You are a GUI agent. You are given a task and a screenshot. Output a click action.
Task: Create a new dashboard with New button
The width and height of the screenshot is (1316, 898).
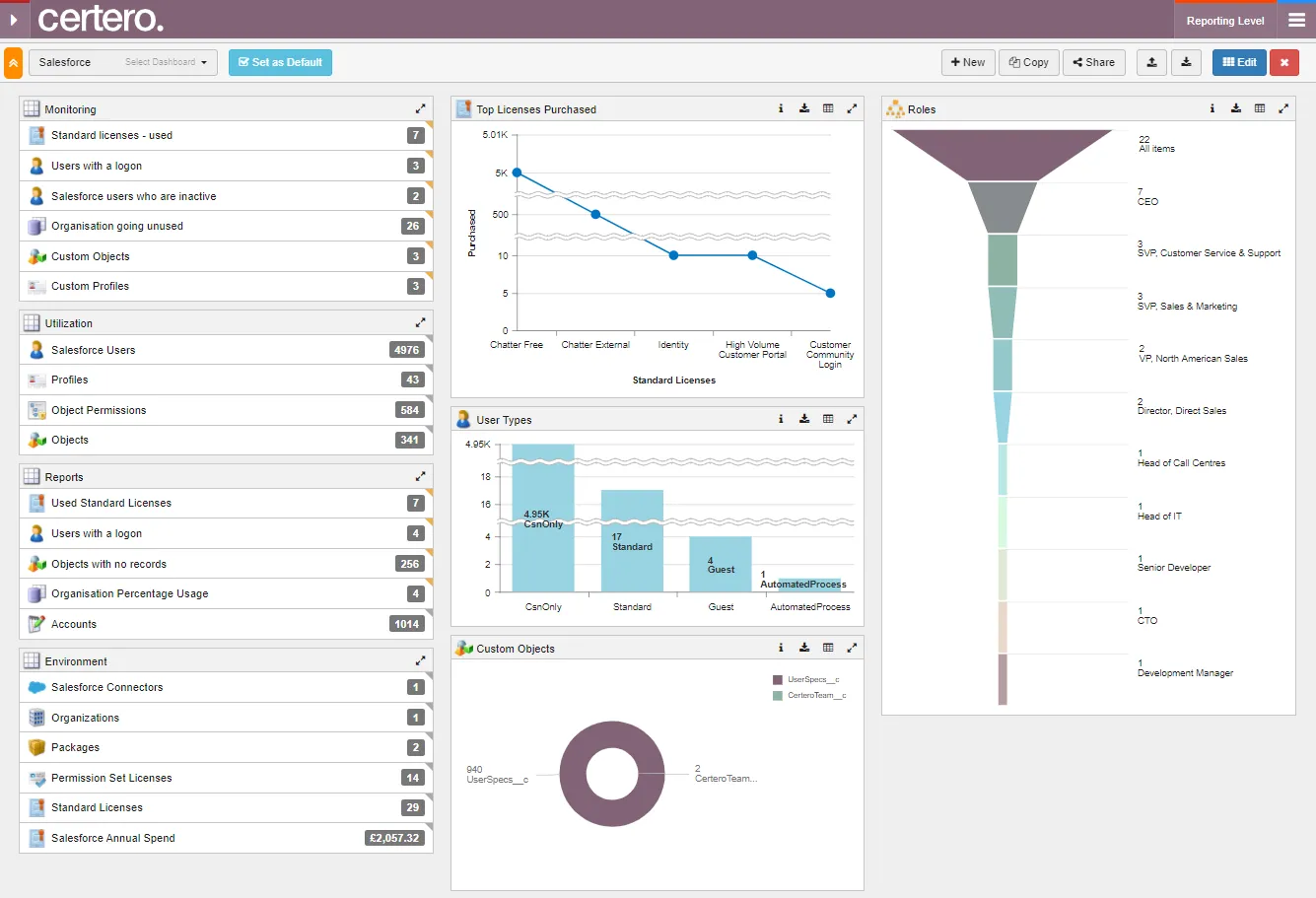point(968,62)
